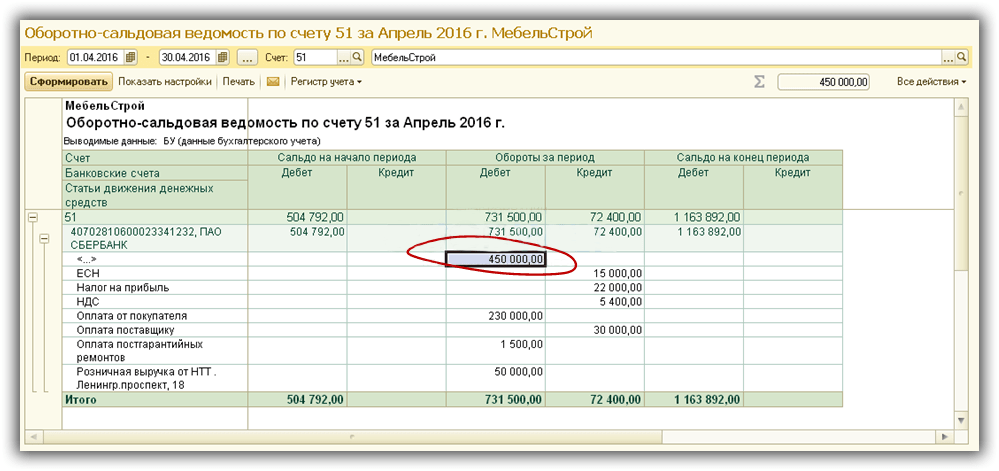Screen dimensions: 999x471
Task: Click magnifier icon in the Счет field
Action: pyautogui.click(x=357, y=57)
